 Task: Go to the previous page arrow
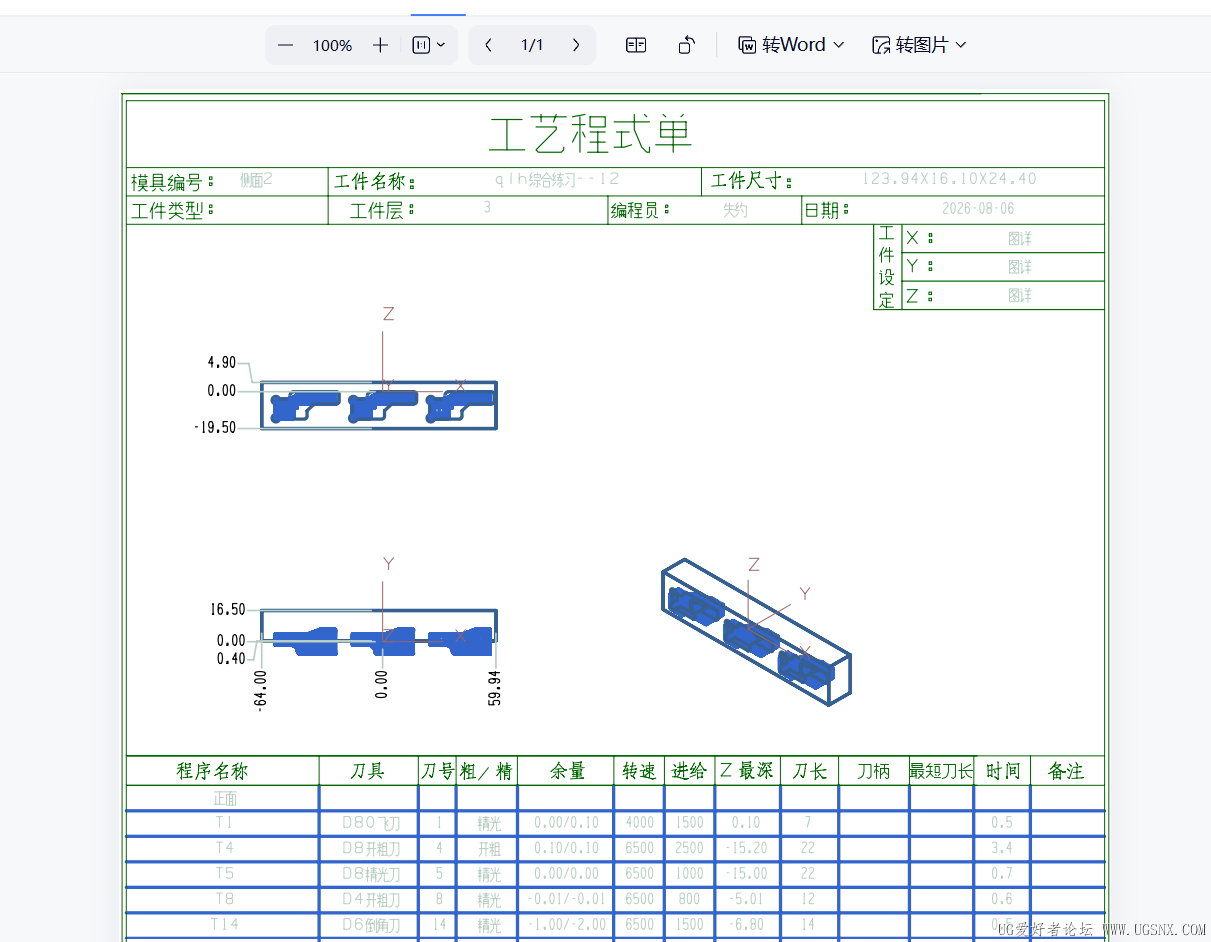coord(488,45)
